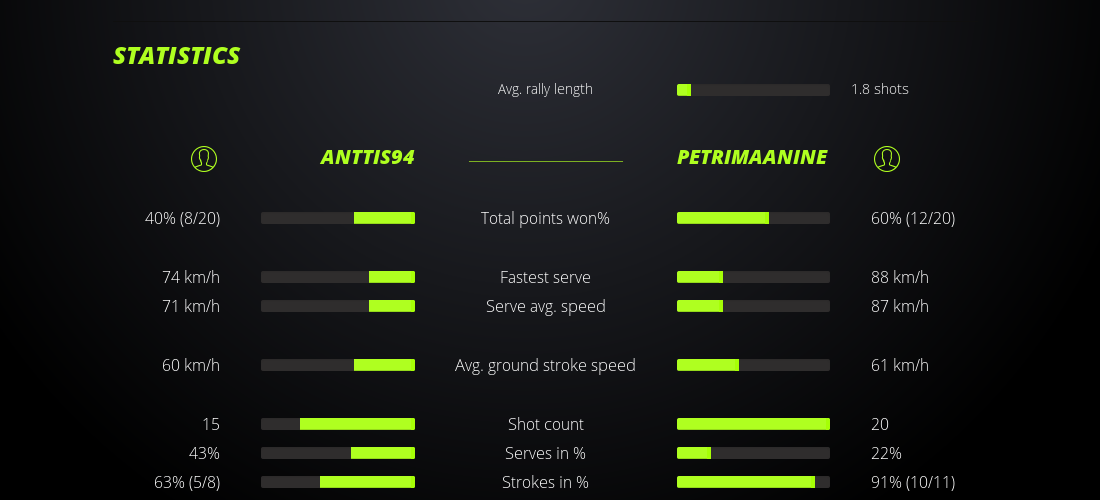
Task: Click the 91% (10/11) strokes value
Action: click(913, 482)
